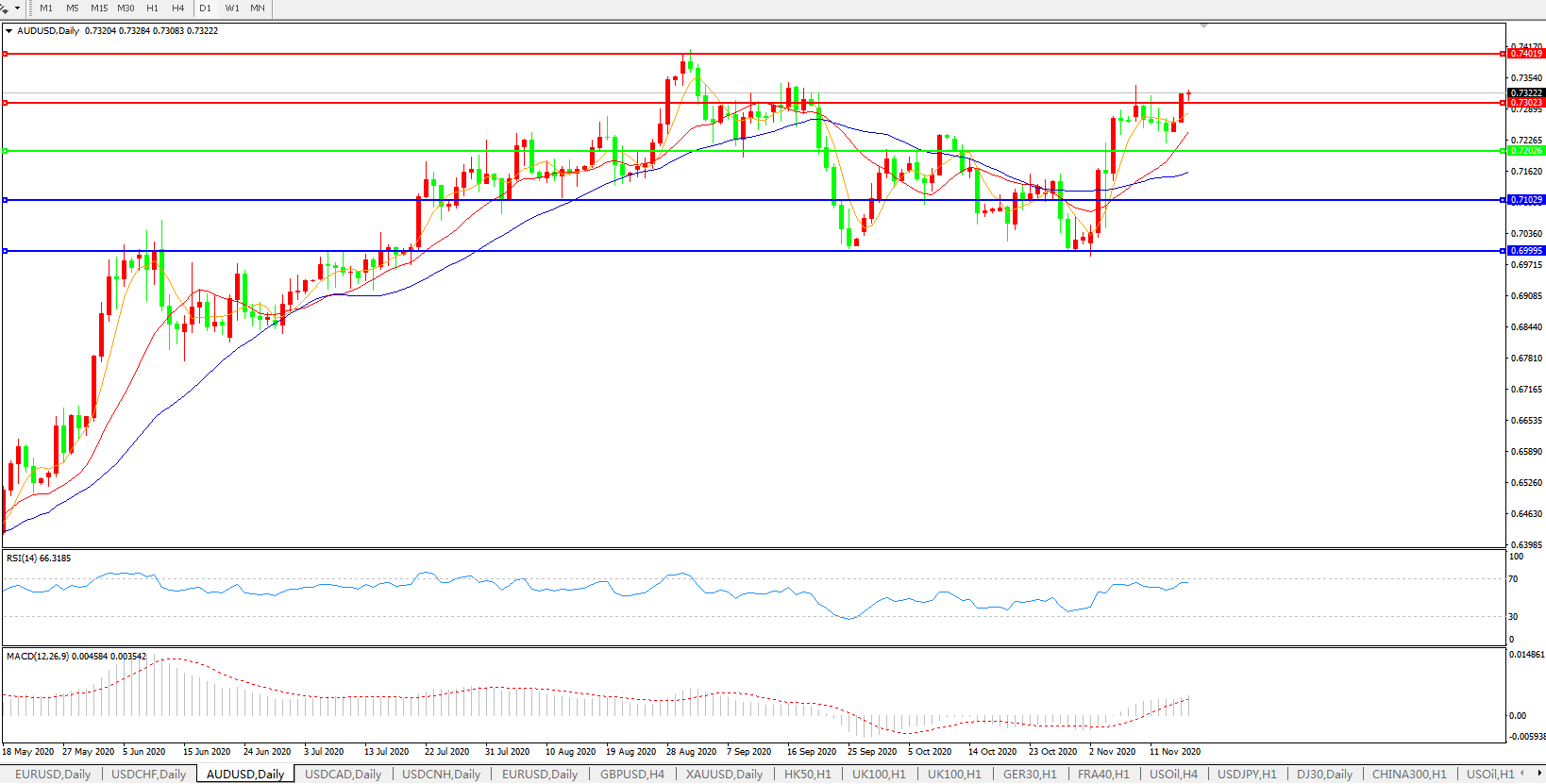Image resolution: width=1546 pixels, height=784 pixels.
Task: Select the M15 timeframe button
Action: (x=99, y=8)
